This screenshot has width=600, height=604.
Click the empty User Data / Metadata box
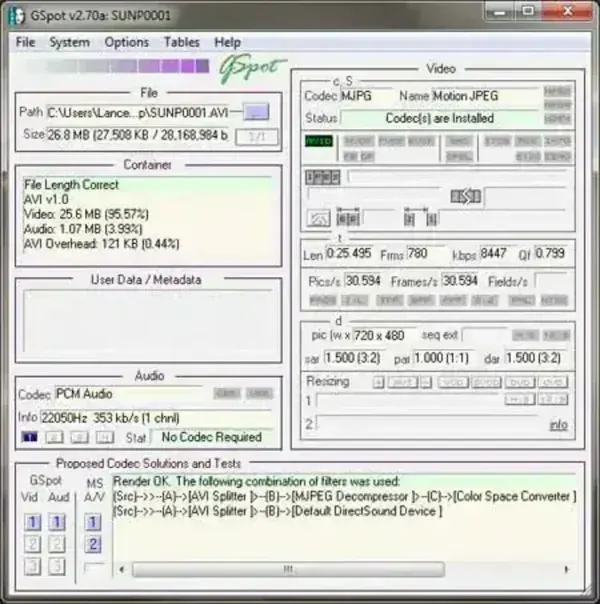[x=147, y=320]
